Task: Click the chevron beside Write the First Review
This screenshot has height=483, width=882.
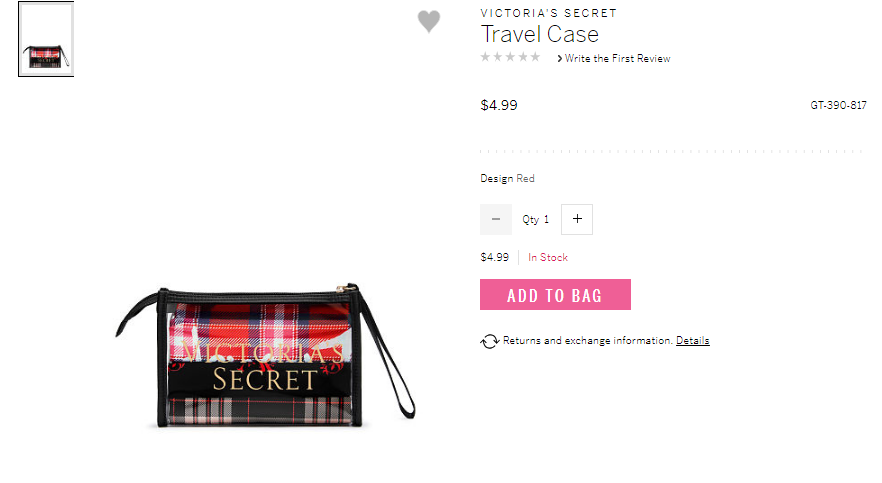Action: 560,58
